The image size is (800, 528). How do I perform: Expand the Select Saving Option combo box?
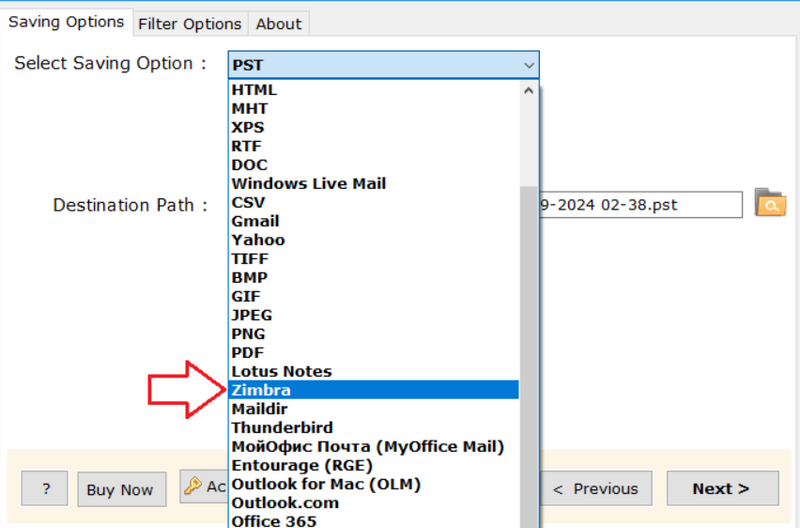[x=384, y=65]
